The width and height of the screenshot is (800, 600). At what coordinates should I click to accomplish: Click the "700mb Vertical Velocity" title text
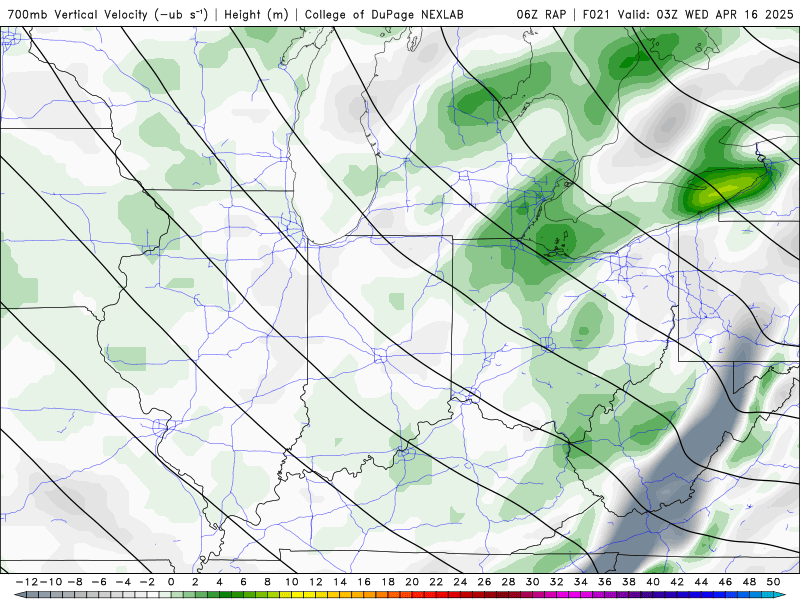(x=78, y=14)
